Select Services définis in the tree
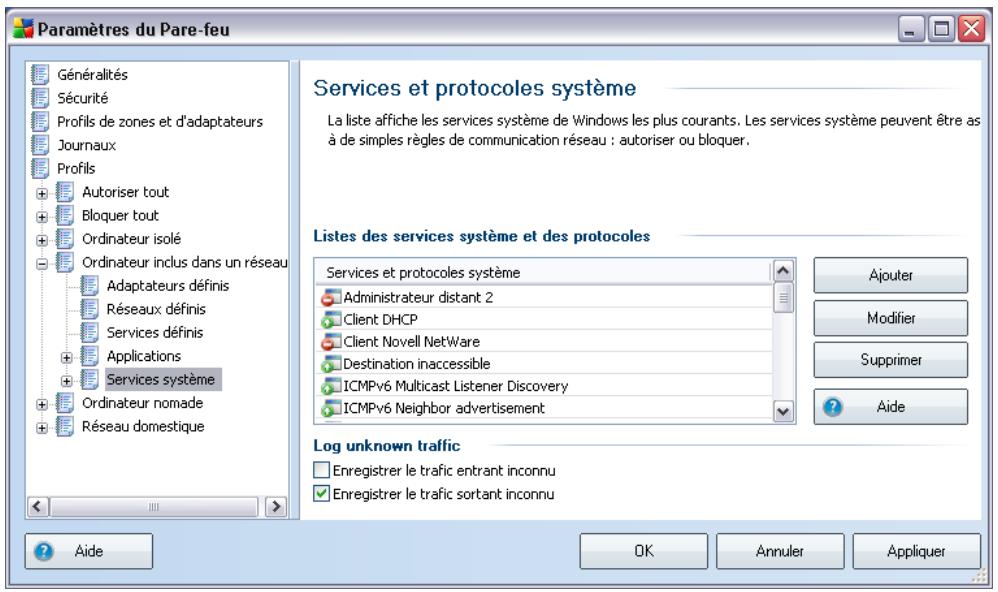 155,333
